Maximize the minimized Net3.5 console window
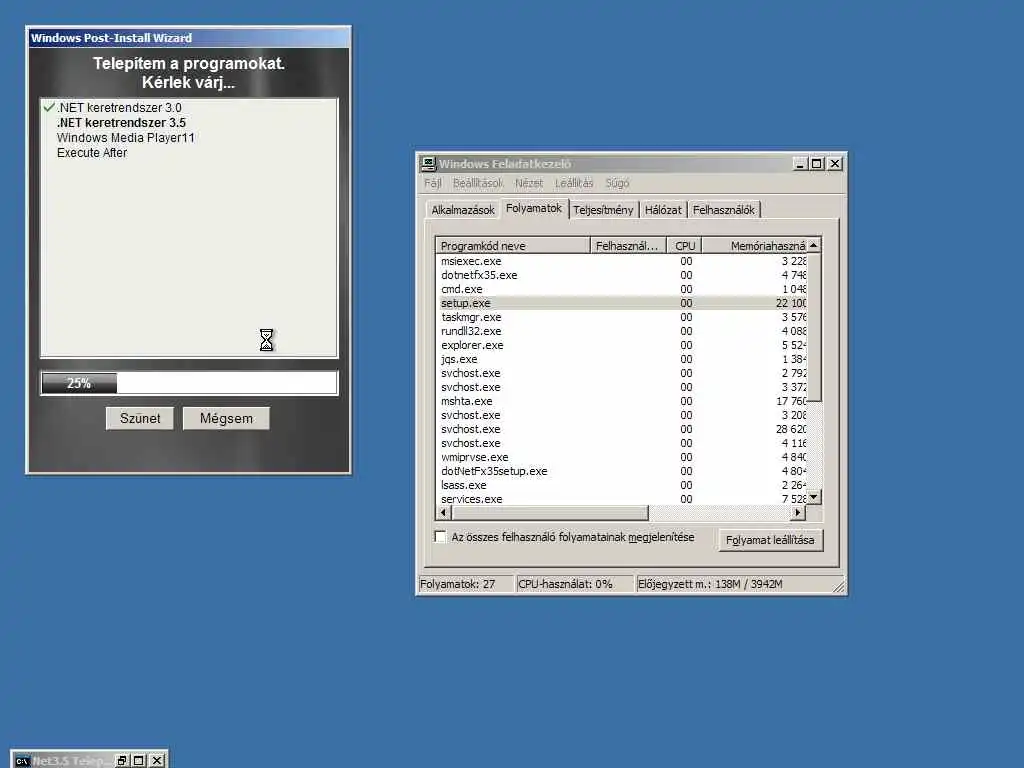1024x768 pixels. (x=139, y=761)
